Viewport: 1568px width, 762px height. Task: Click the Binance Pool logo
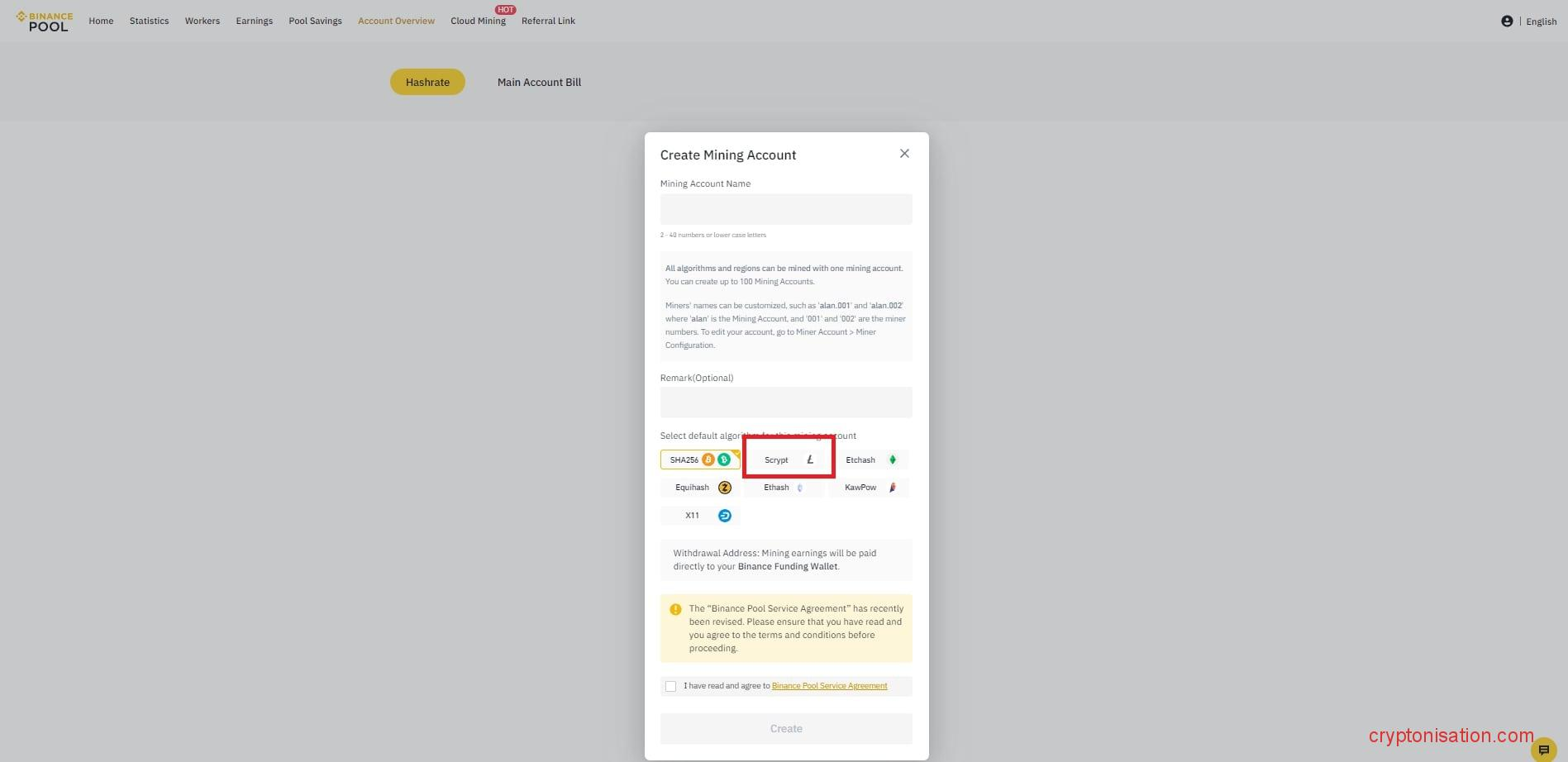(45, 21)
